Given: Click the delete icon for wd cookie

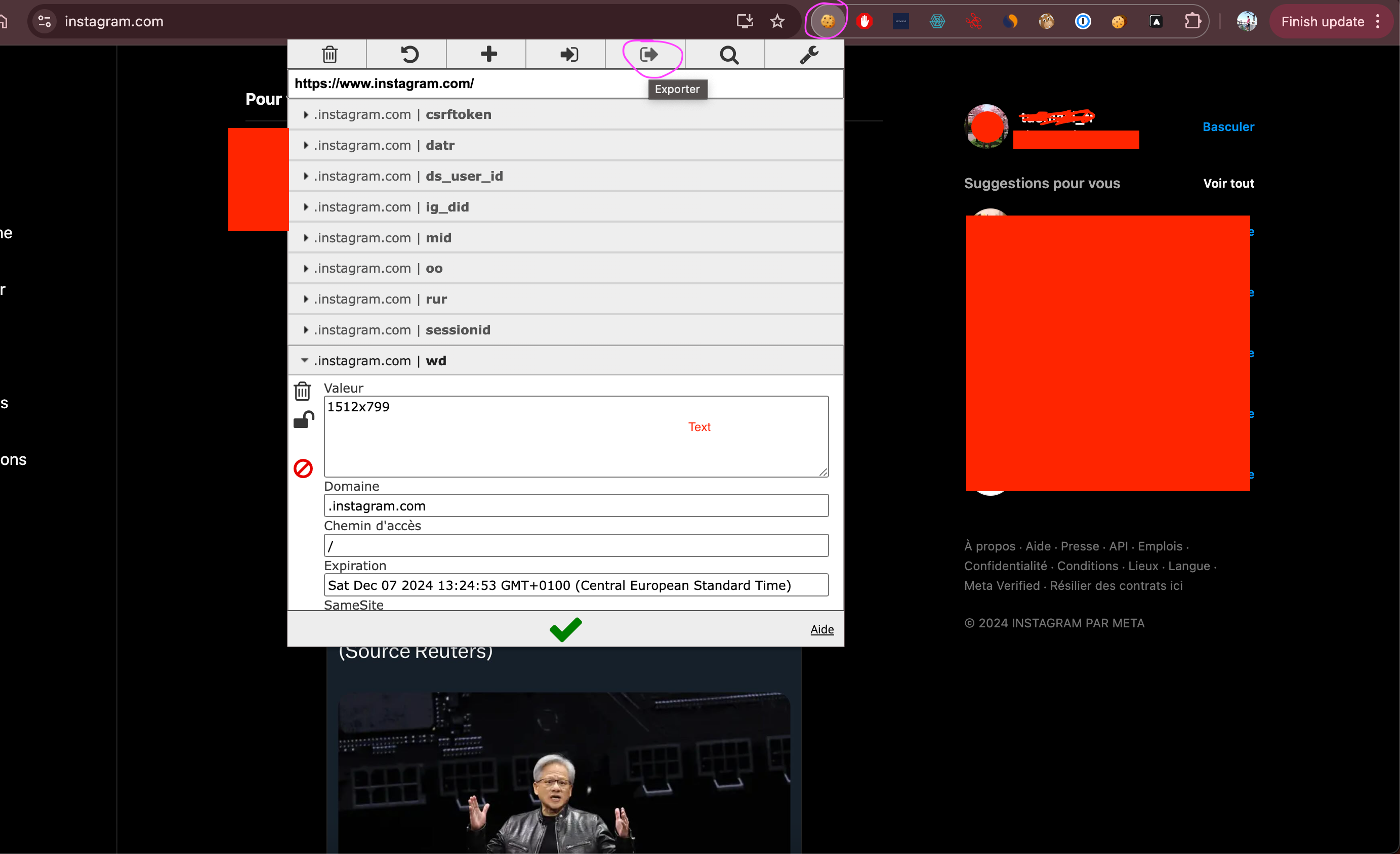Looking at the screenshot, I should point(303,391).
